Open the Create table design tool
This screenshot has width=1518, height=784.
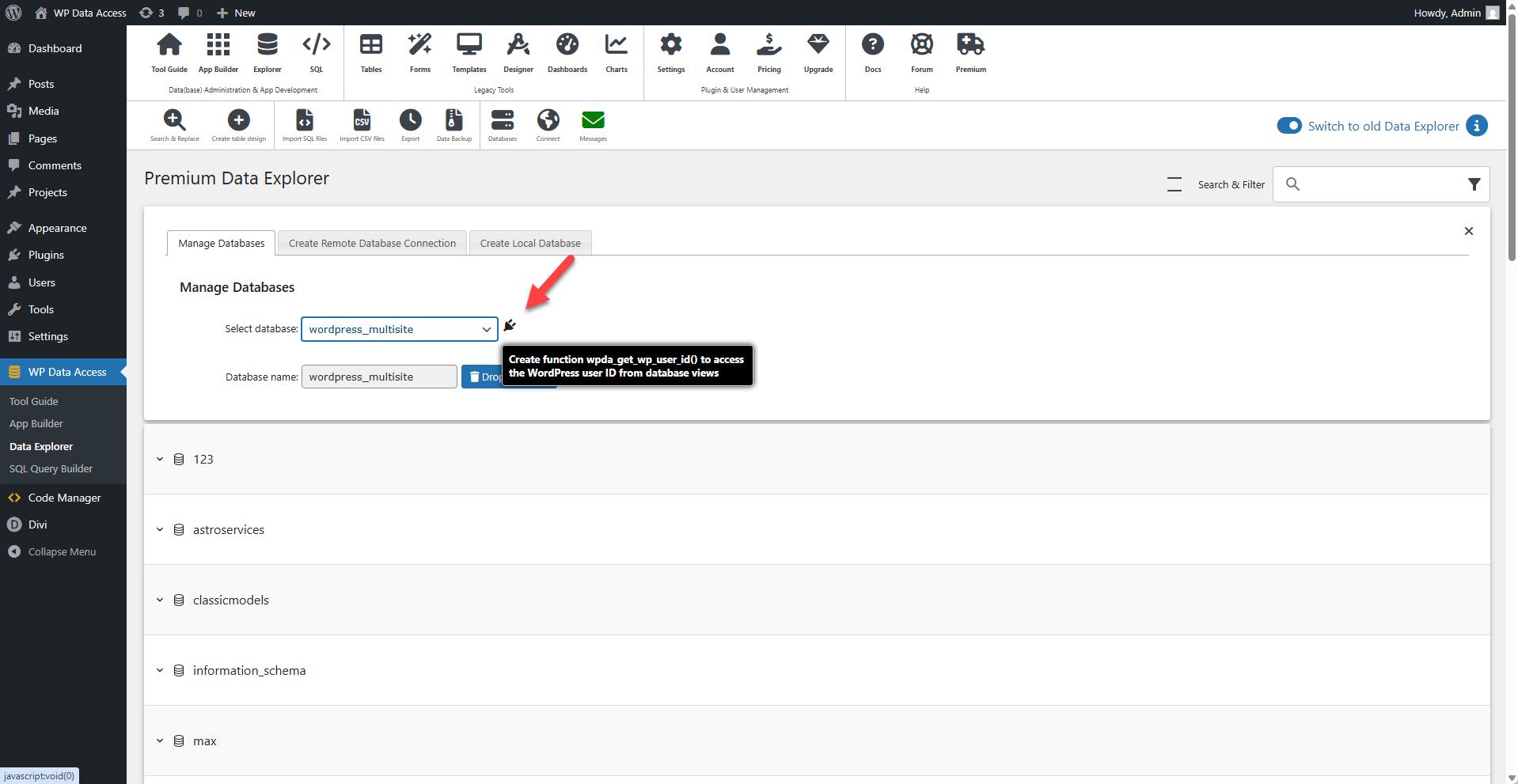tap(238, 123)
